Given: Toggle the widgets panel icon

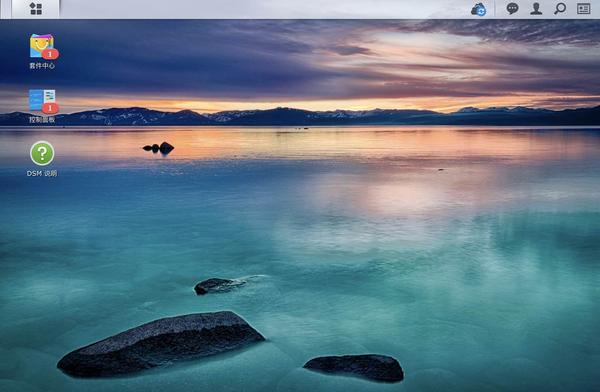Looking at the screenshot, I should pyautogui.click(x=584, y=9).
